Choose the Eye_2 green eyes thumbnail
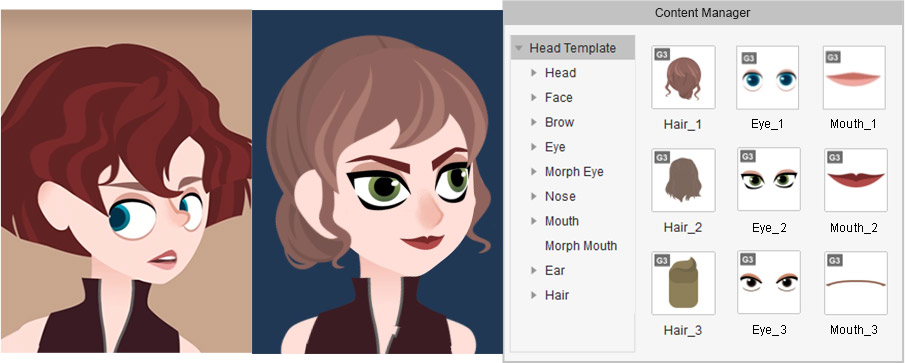Viewport: 905px width, 363px height. click(x=768, y=180)
